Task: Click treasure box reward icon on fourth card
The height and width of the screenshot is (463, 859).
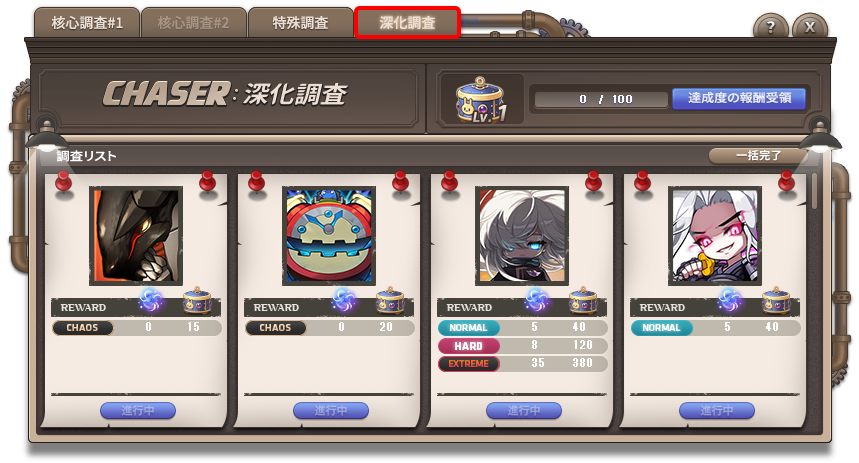Action: (x=776, y=300)
